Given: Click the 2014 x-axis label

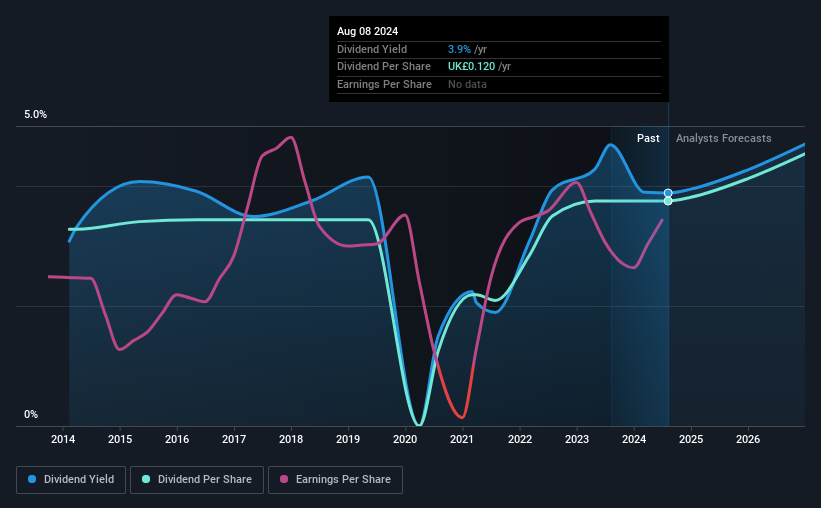Looking at the screenshot, I should pos(63,439).
